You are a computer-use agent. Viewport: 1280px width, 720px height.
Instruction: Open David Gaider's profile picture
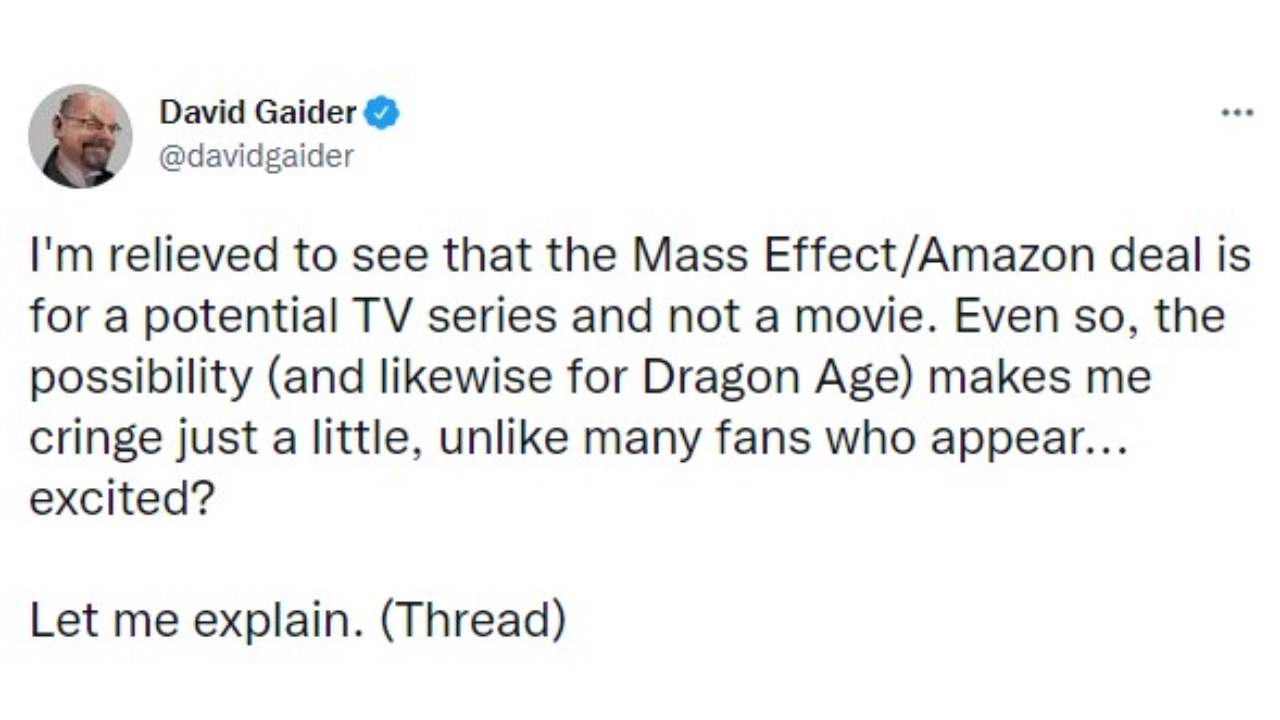(x=80, y=136)
